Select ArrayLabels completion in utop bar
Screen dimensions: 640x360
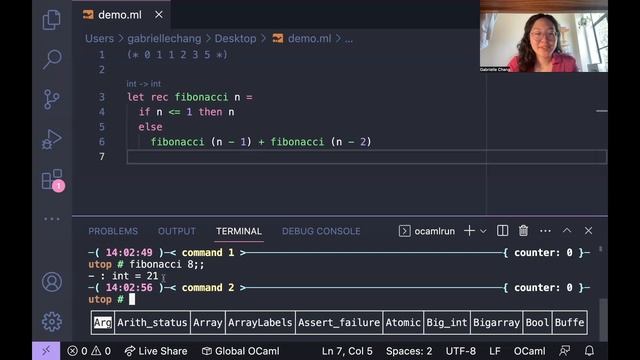pyautogui.click(x=260, y=322)
